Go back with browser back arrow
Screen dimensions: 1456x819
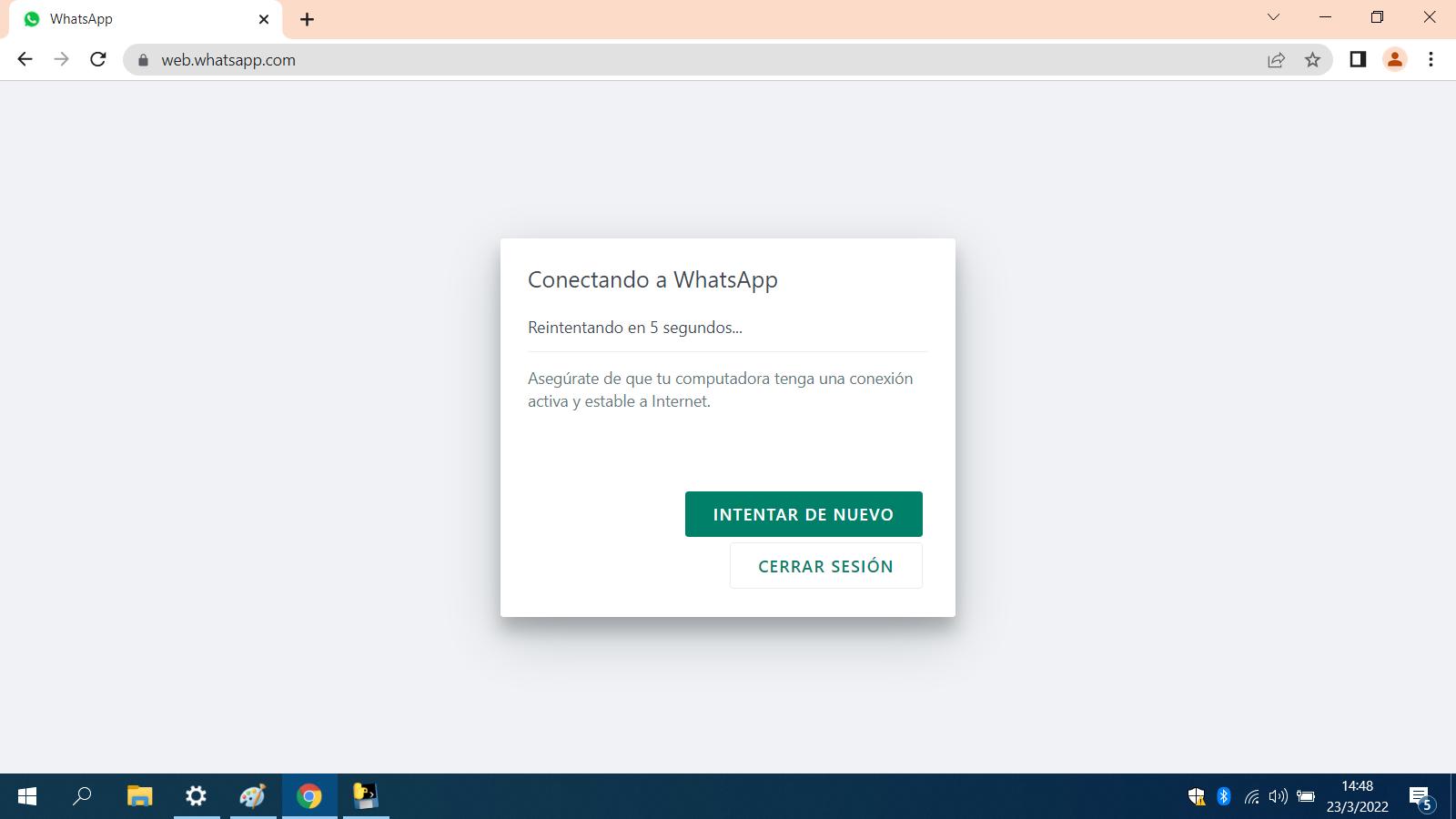25,60
